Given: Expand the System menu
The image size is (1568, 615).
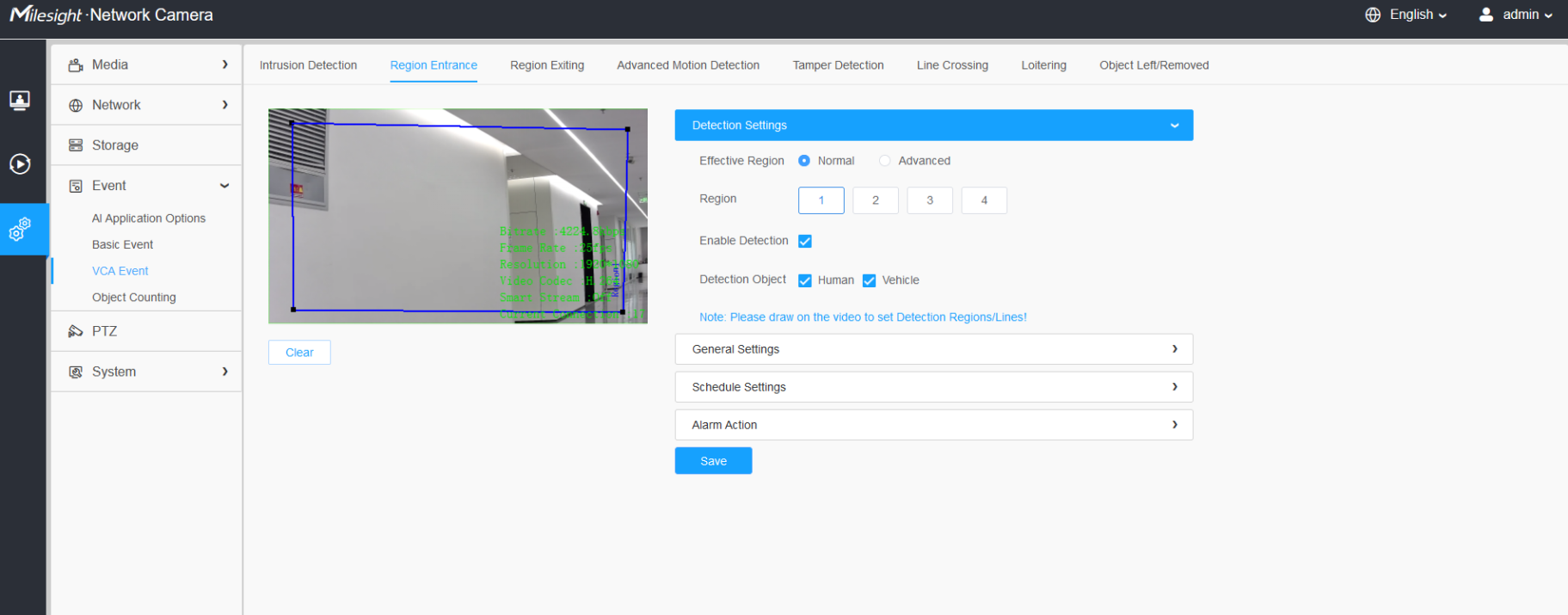Looking at the screenshot, I should [146, 372].
